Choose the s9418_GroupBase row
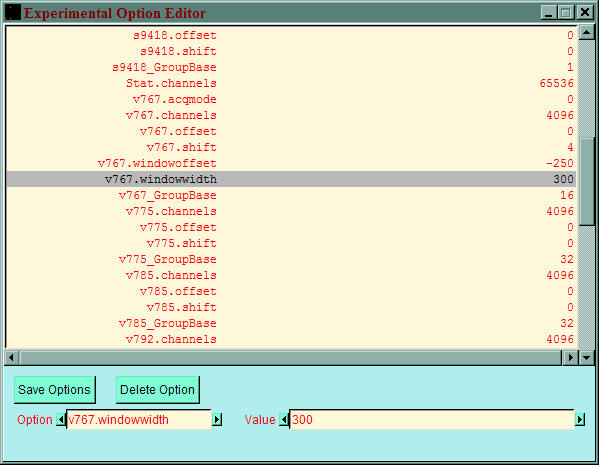The height and width of the screenshot is (465, 599). coord(291,67)
